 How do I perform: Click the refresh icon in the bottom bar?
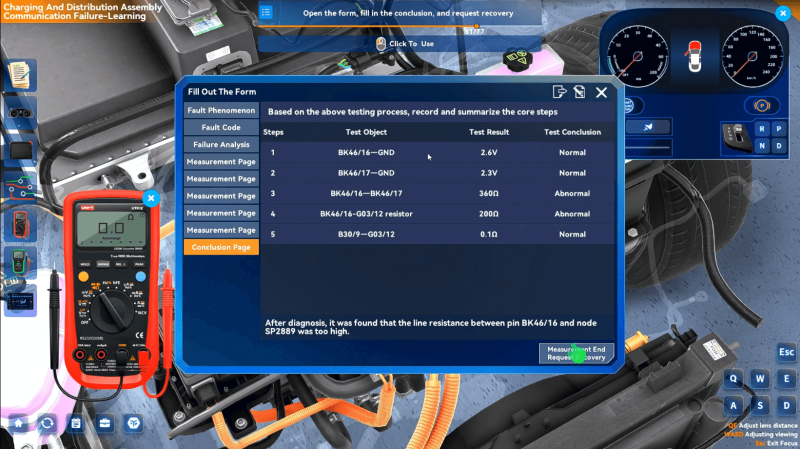point(47,423)
